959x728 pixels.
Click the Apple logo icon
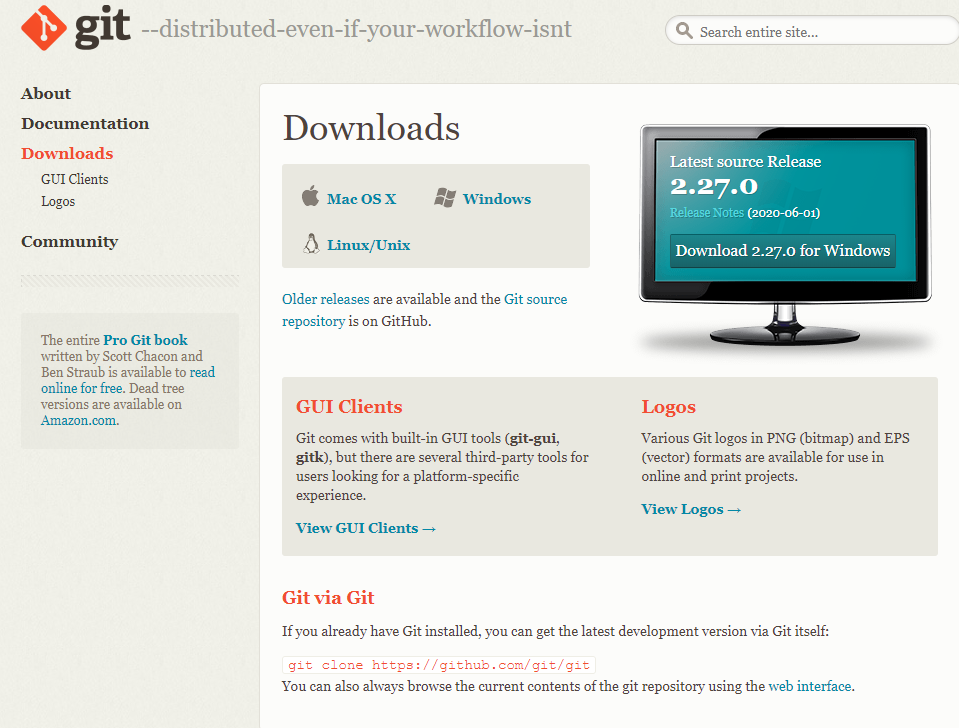click(x=310, y=196)
